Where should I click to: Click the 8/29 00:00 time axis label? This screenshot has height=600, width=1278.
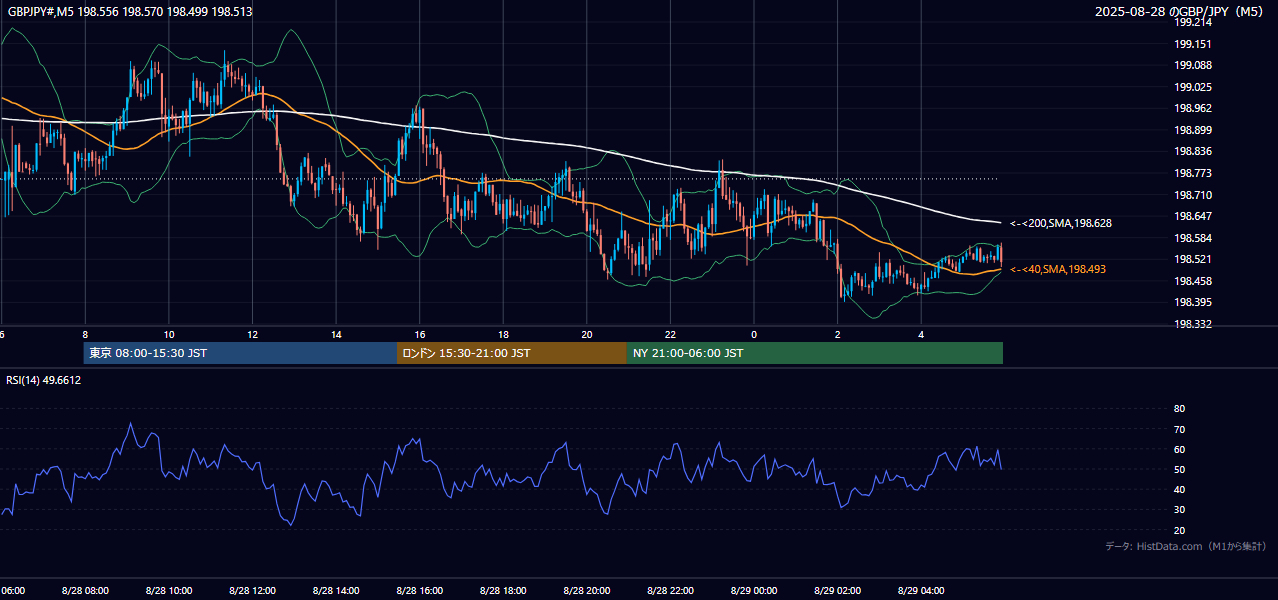pyautogui.click(x=754, y=590)
